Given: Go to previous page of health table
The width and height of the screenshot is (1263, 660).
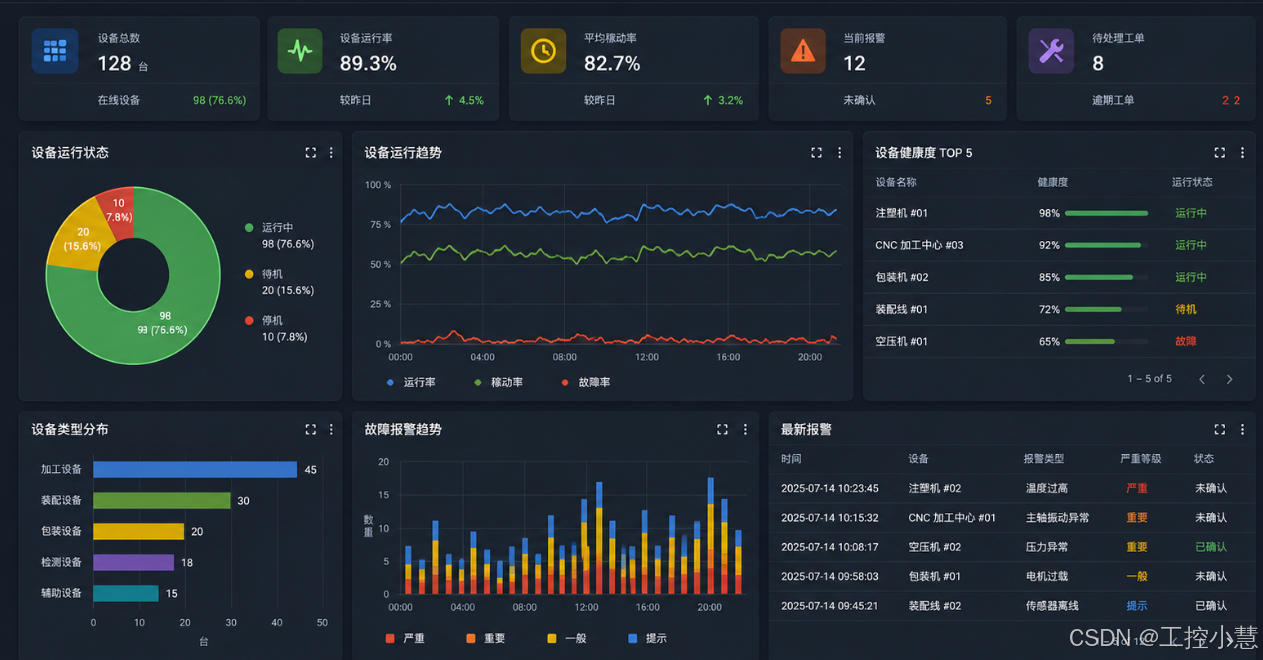Looking at the screenshot, I should (x=1202, y=379).
